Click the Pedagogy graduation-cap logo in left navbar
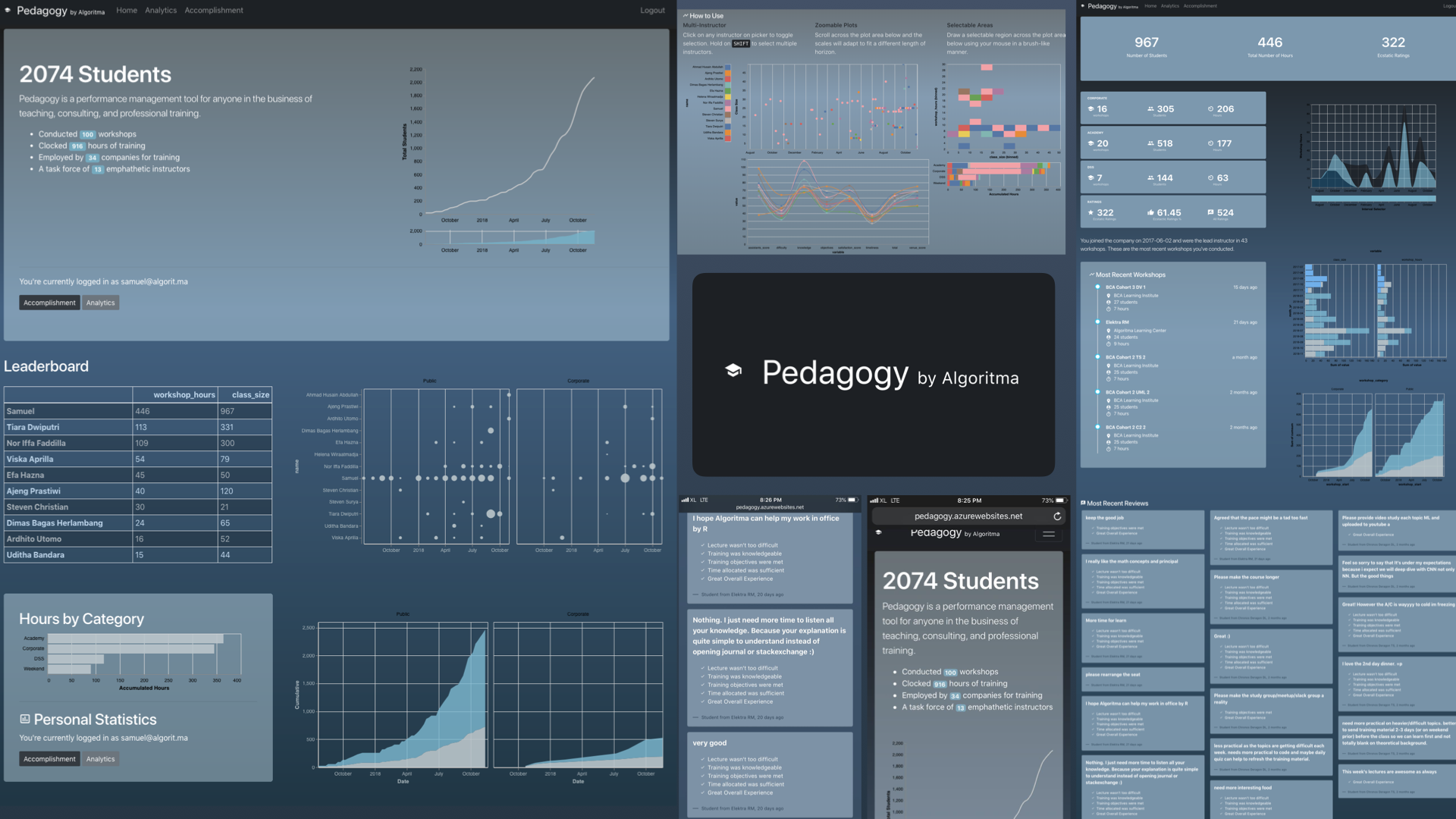This screenshot has width=1456, height=819. (8, 11)
